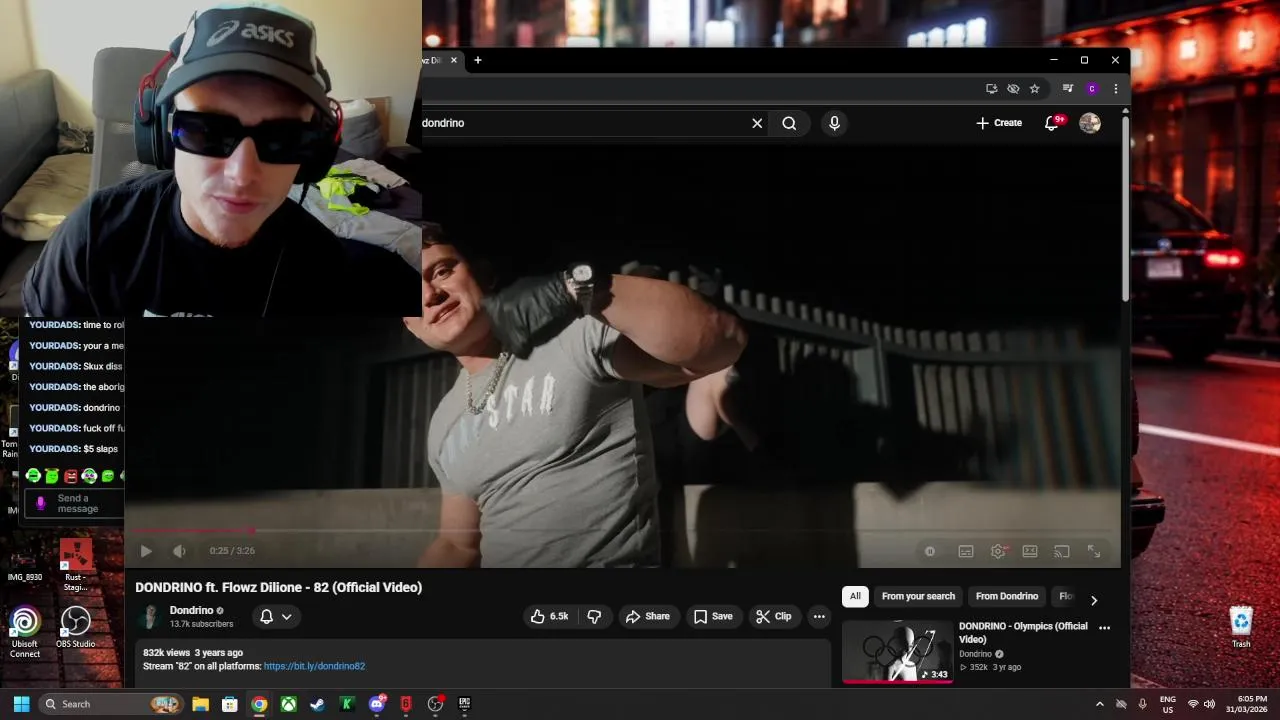
Task: Enter full screen mode
Action: pos(1094,551)
